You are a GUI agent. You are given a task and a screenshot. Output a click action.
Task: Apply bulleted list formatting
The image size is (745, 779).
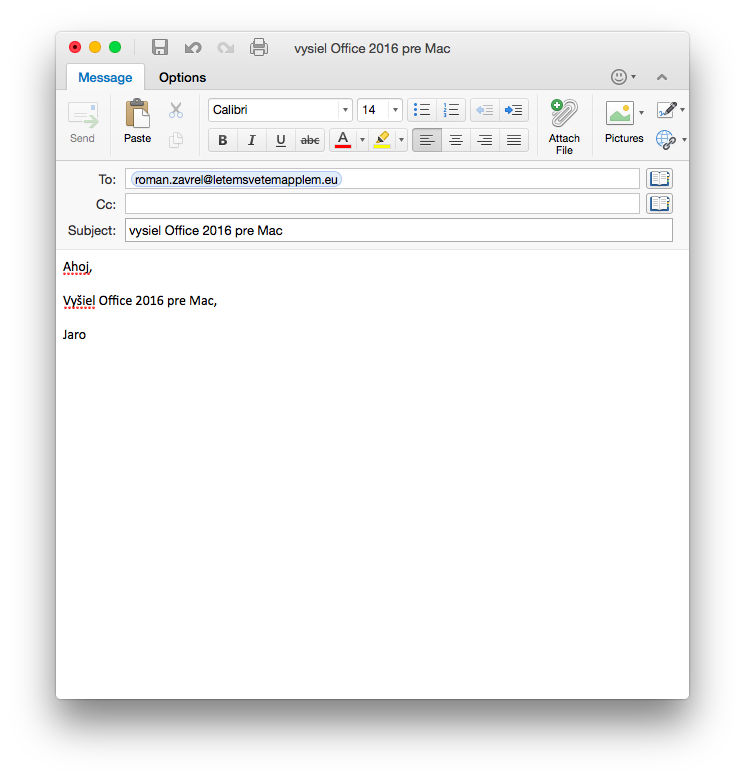[x=422, y=110]
